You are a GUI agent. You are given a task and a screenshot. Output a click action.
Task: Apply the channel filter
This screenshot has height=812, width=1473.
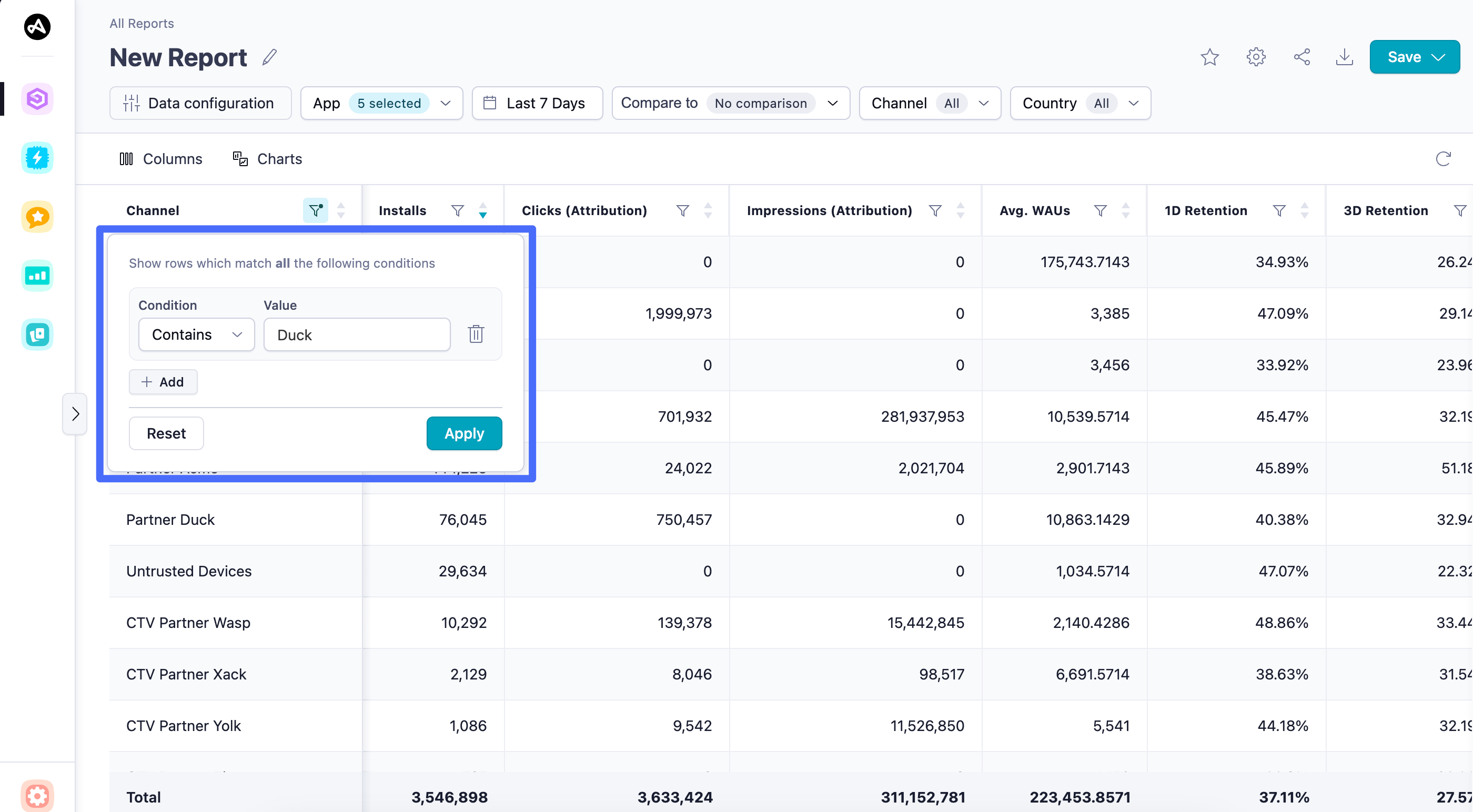pyautogui.click(x=464, y=433)
